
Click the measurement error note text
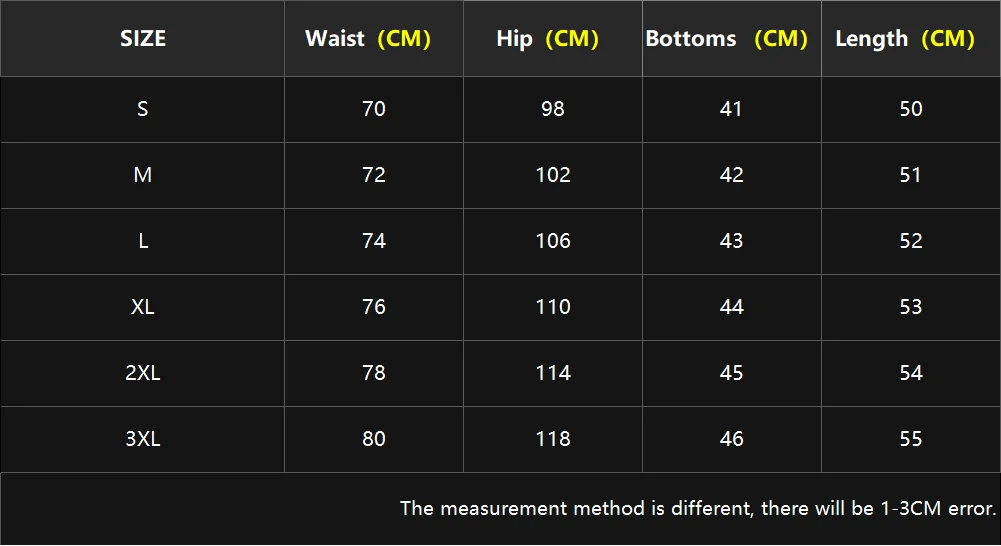point(698,508)
